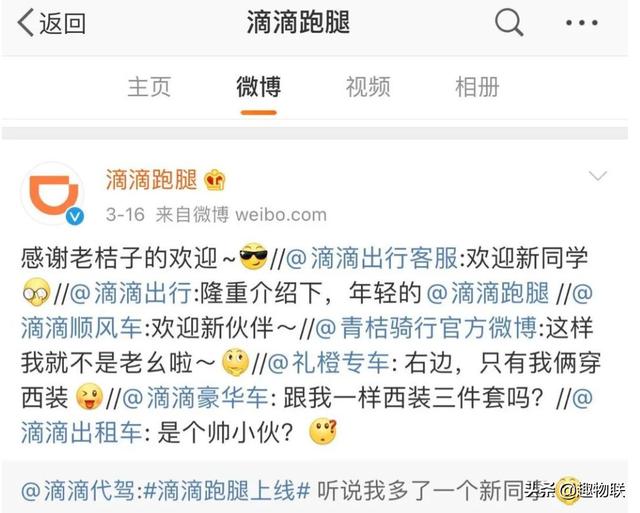Viewport: 640px width, 513px height.
Task: Tap the blue verified badge on avatar
Action: click(x=75, y=216)
